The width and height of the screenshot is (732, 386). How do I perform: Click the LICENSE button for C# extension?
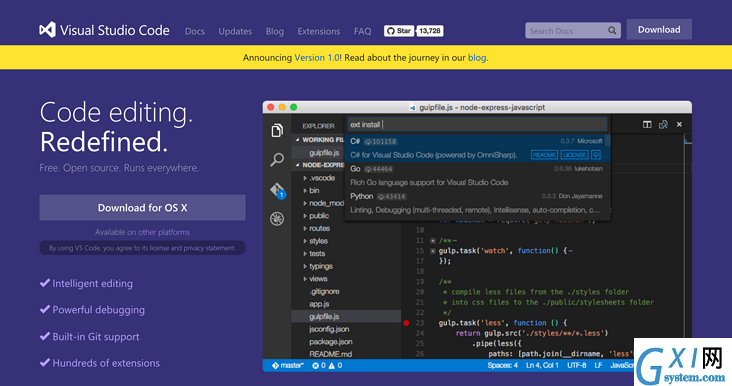click(x=574, y=154)
